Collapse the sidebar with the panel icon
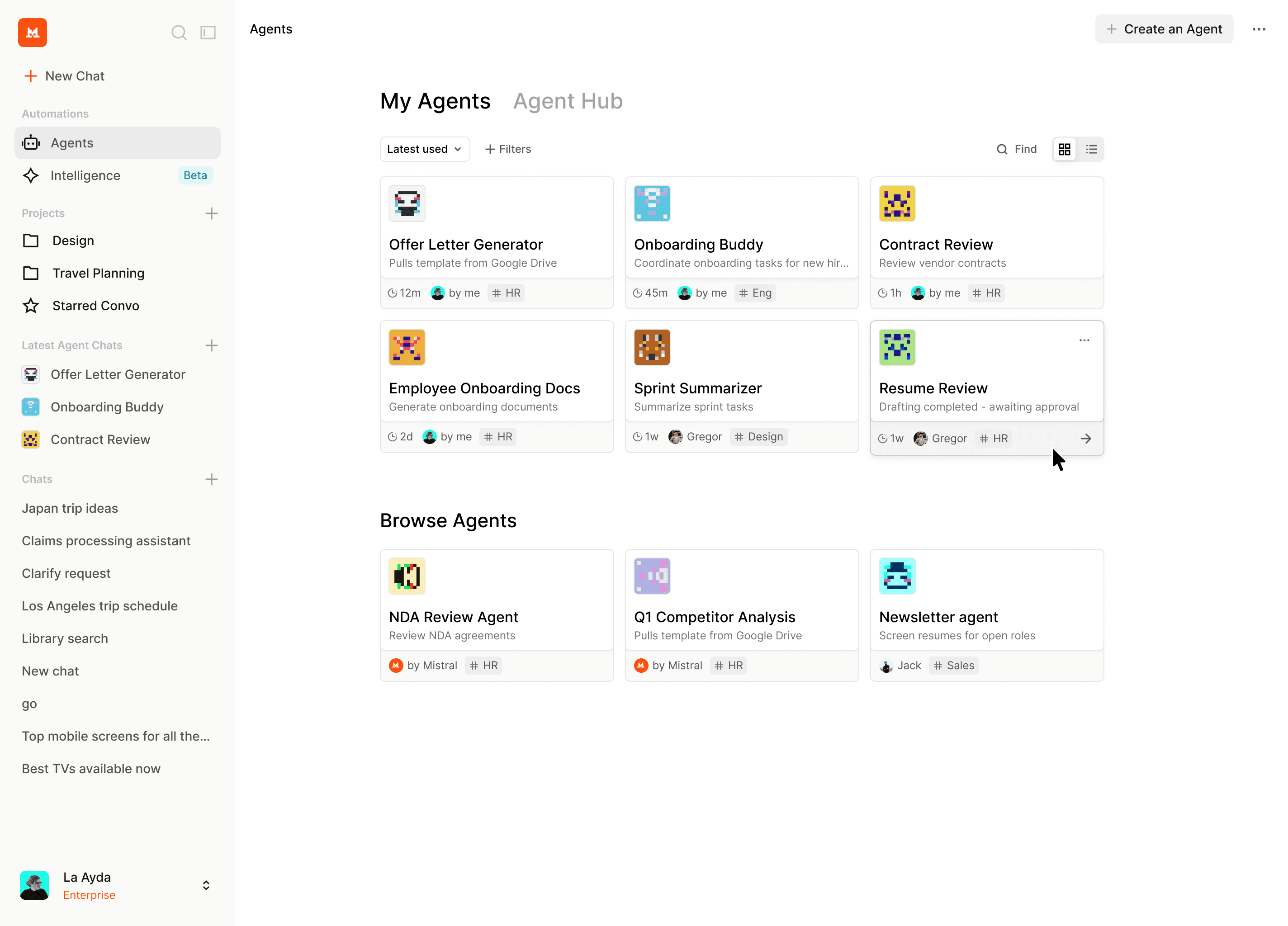 [x=208, y=33]
